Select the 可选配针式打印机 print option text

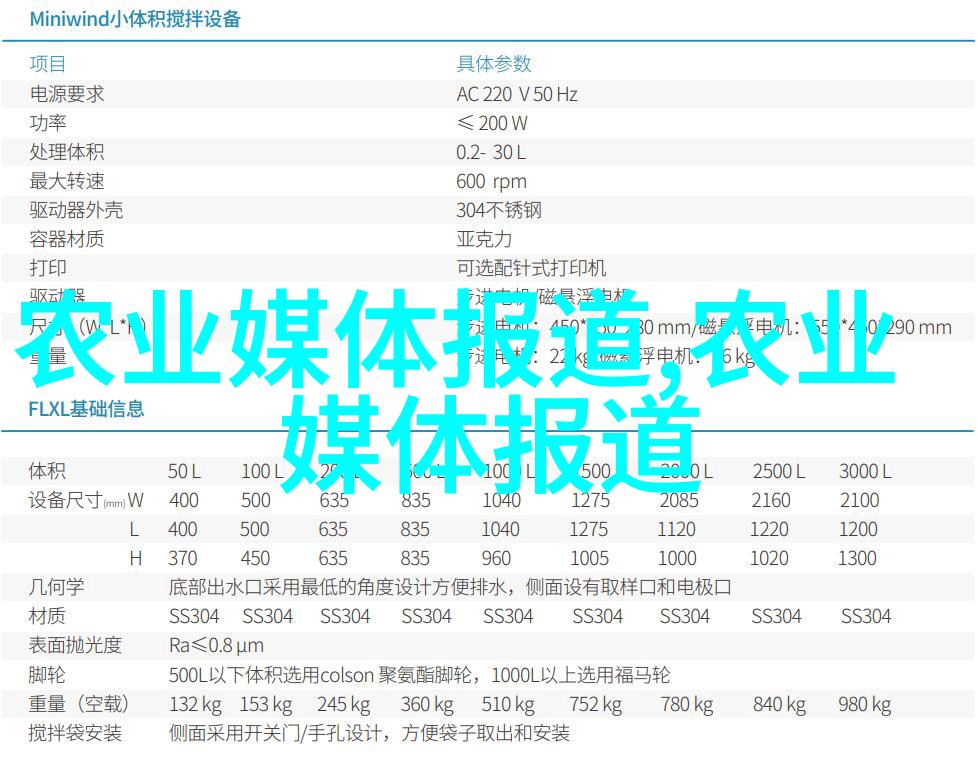531,268
